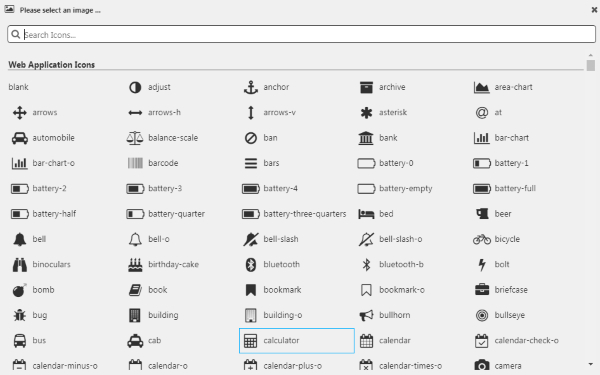Click the scrollbar up arrow

(x=590, y=56)
